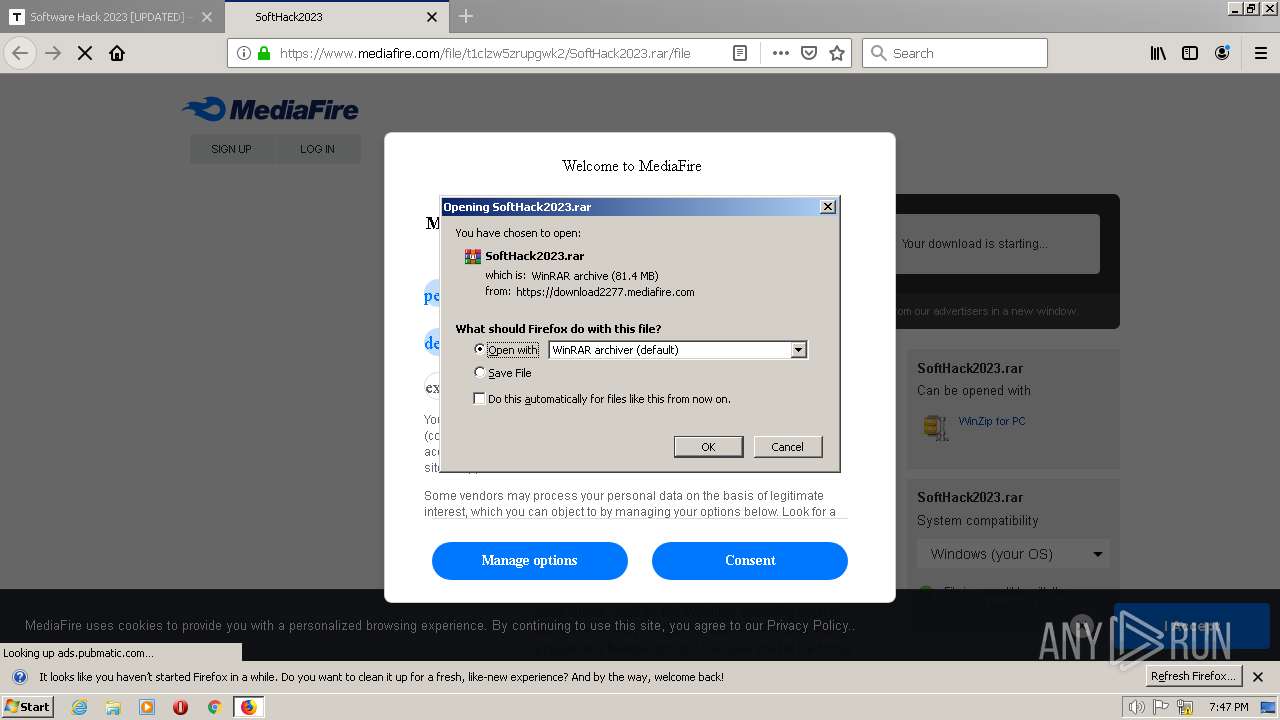Click the Manage options button

click(x=529, y=560)
